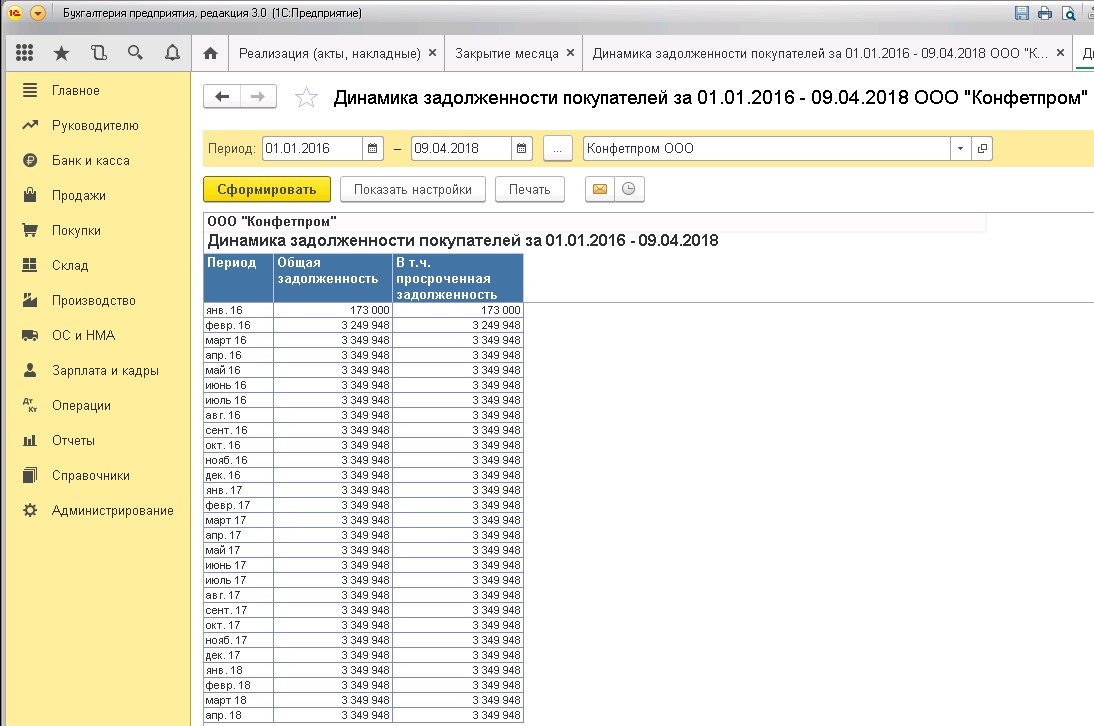
Task: Click the Сформировать button
Action: [267, 189]
